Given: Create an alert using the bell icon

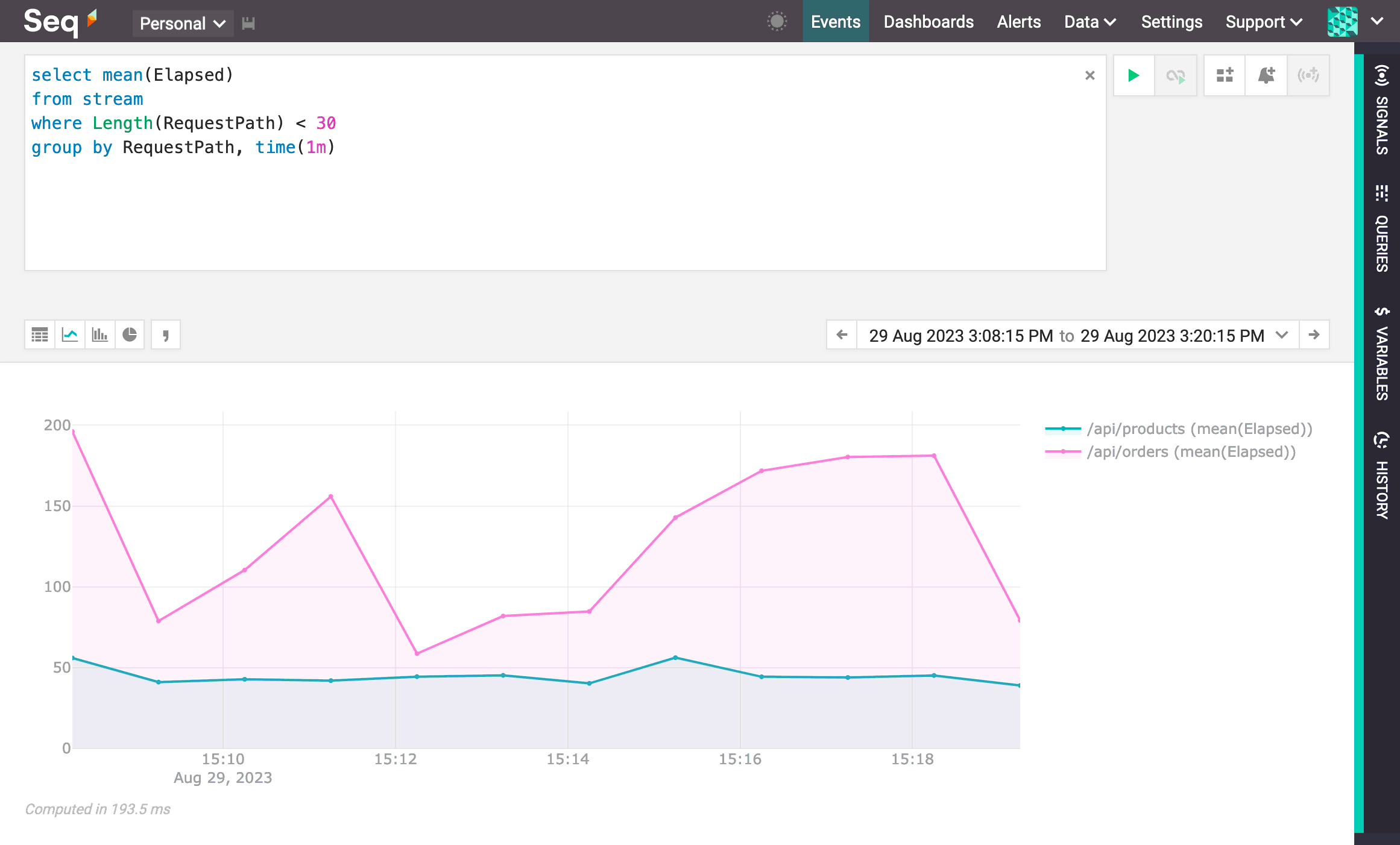Looking at the screenshot, I should (x=1266, y=75).
